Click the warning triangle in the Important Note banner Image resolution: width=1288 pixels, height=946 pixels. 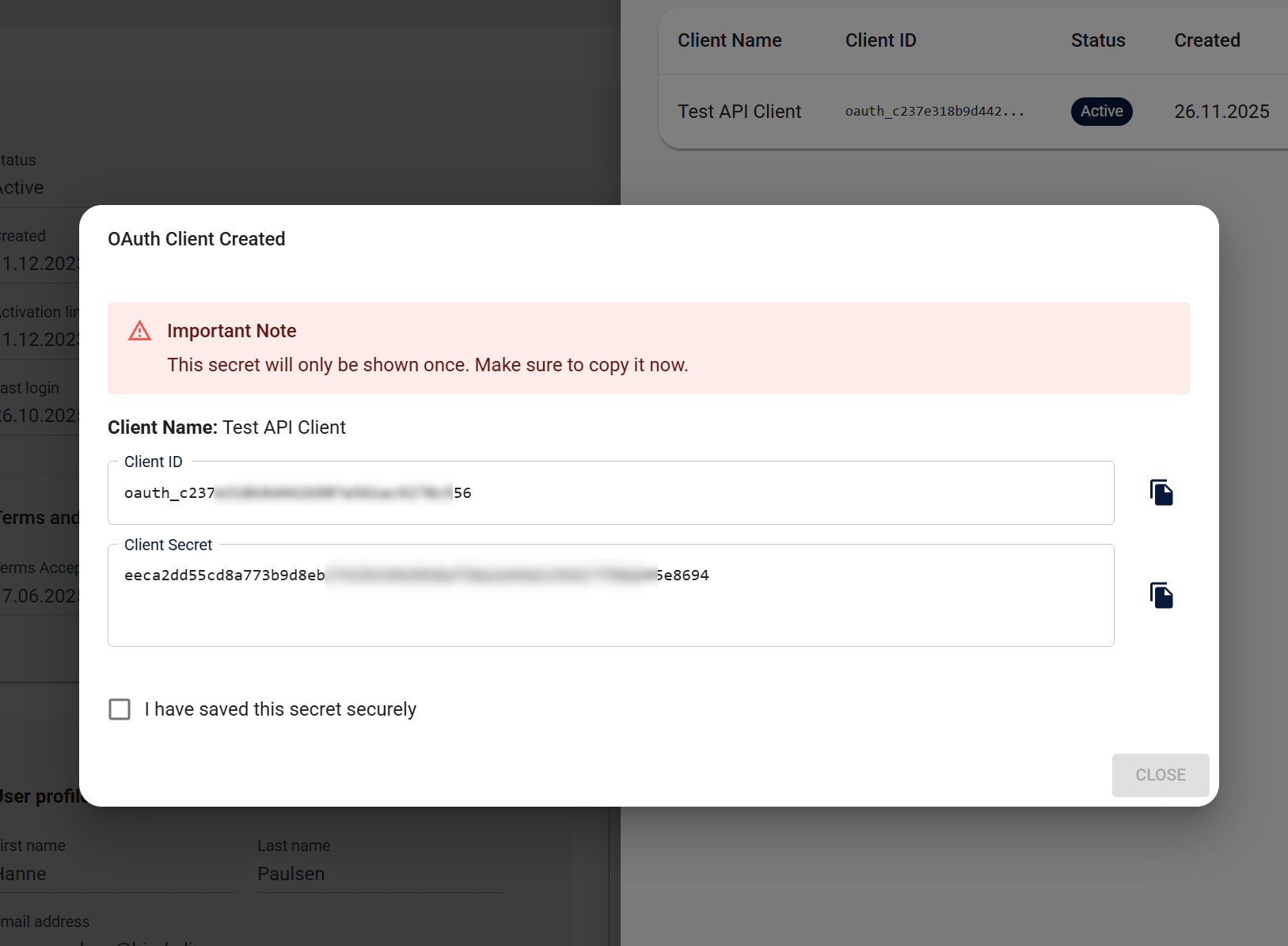click(x=139, y=330)
